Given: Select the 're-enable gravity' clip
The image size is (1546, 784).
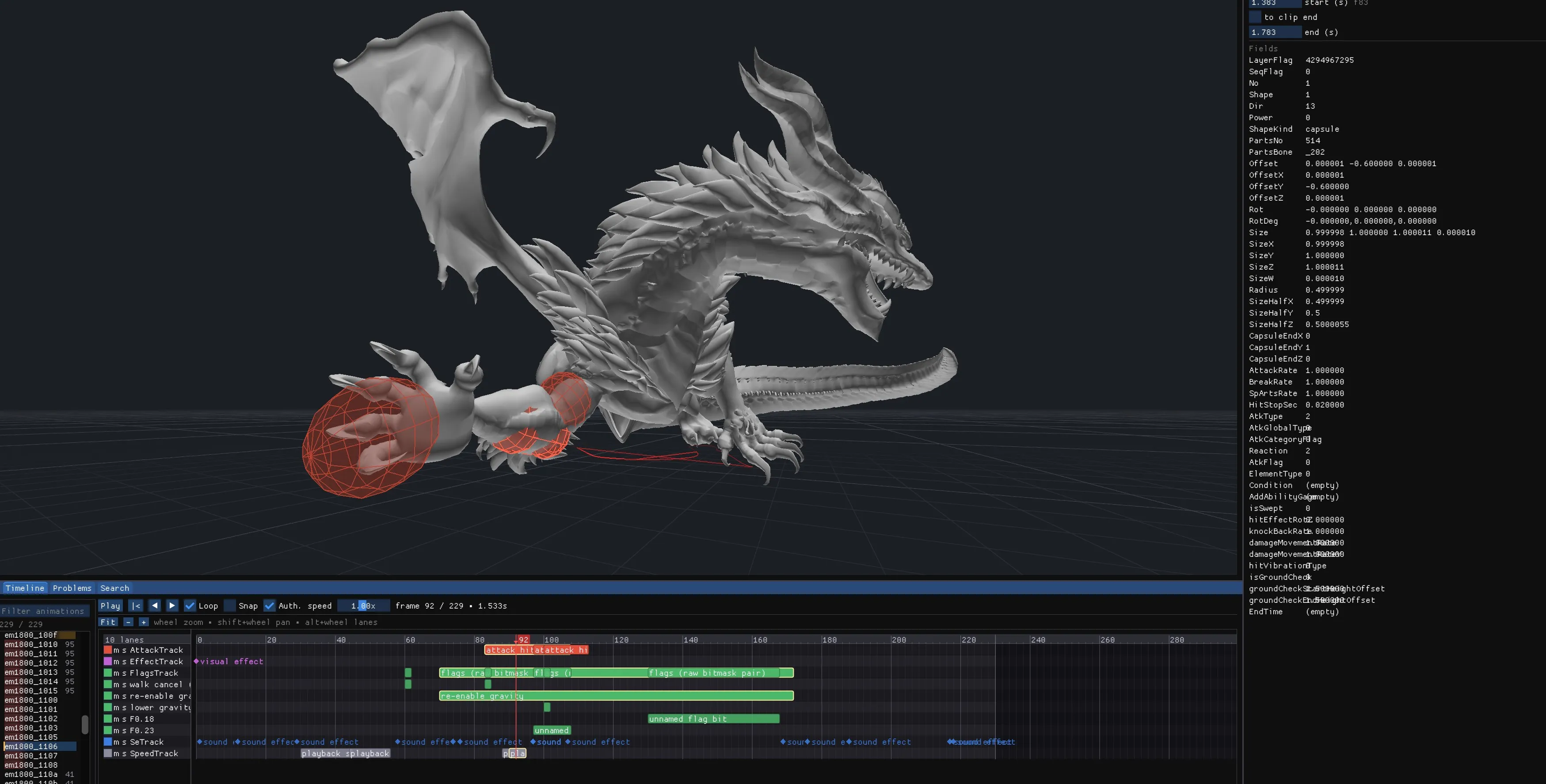Looking at the screenshot, I should (617, 696).
